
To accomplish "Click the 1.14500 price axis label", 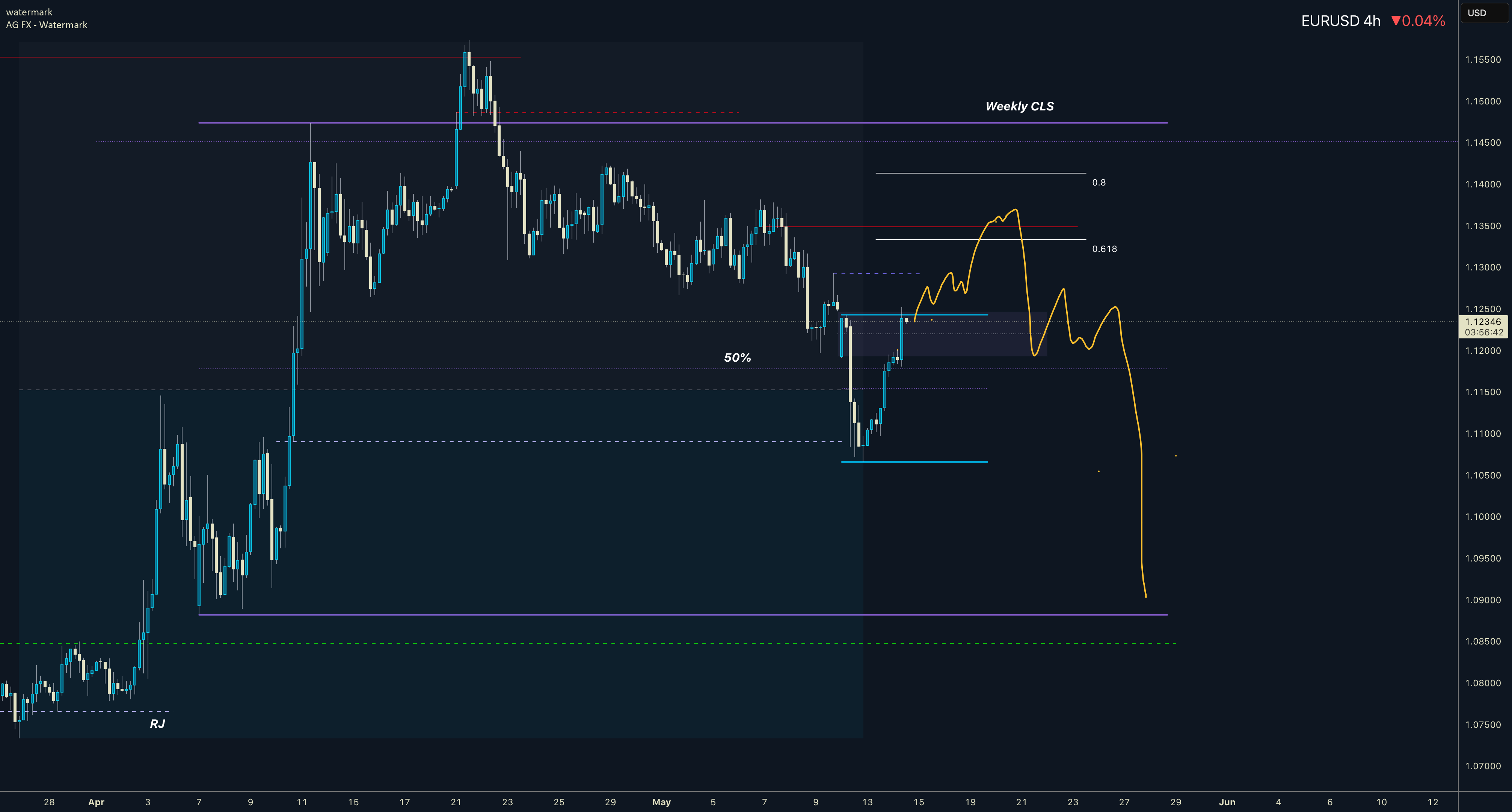I will click(1483, 143).
